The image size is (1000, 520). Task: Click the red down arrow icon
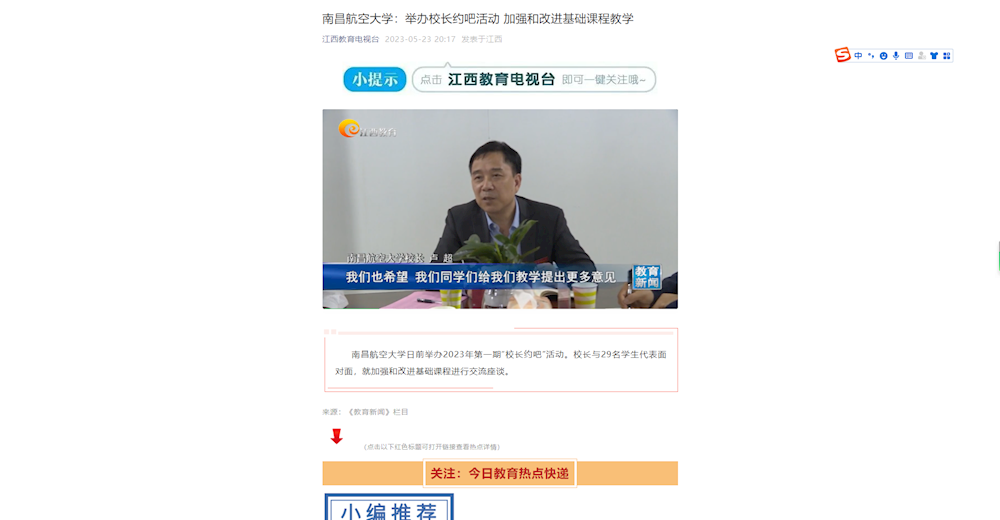337,436
